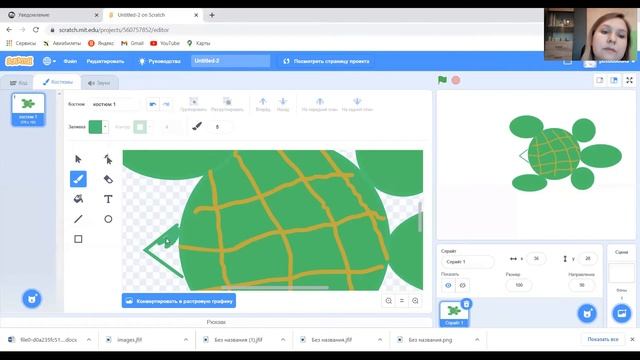Click Конвертировать в растровую графику button

tap(179, 301)
